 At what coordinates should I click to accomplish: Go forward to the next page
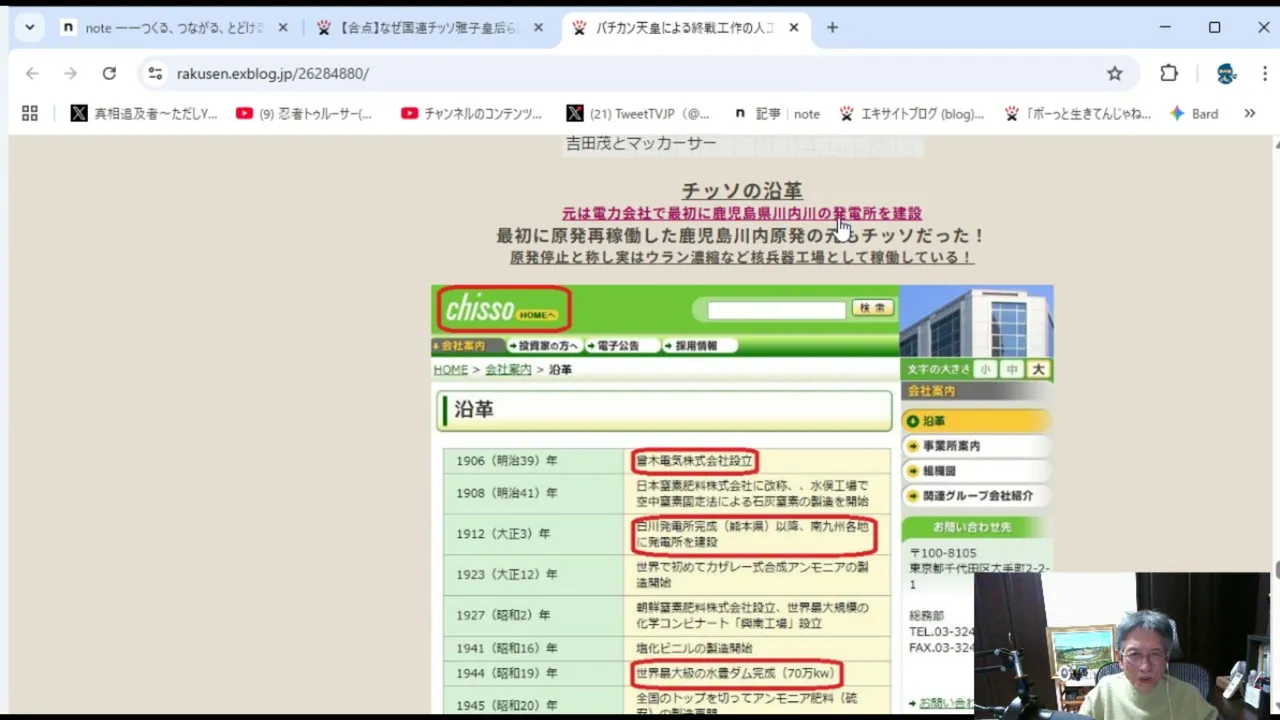point(70,73)
